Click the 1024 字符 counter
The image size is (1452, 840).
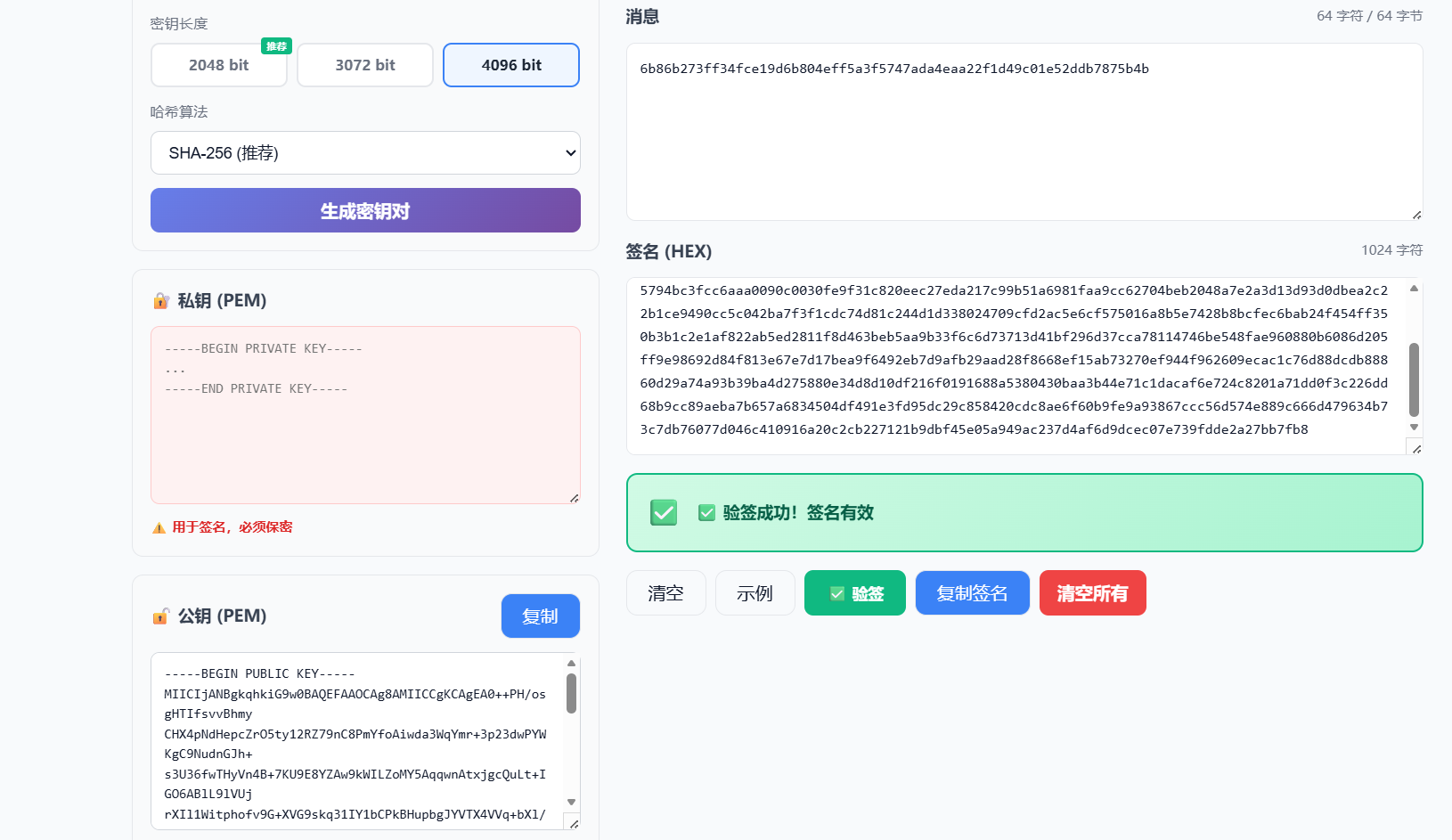(1392, 250)
